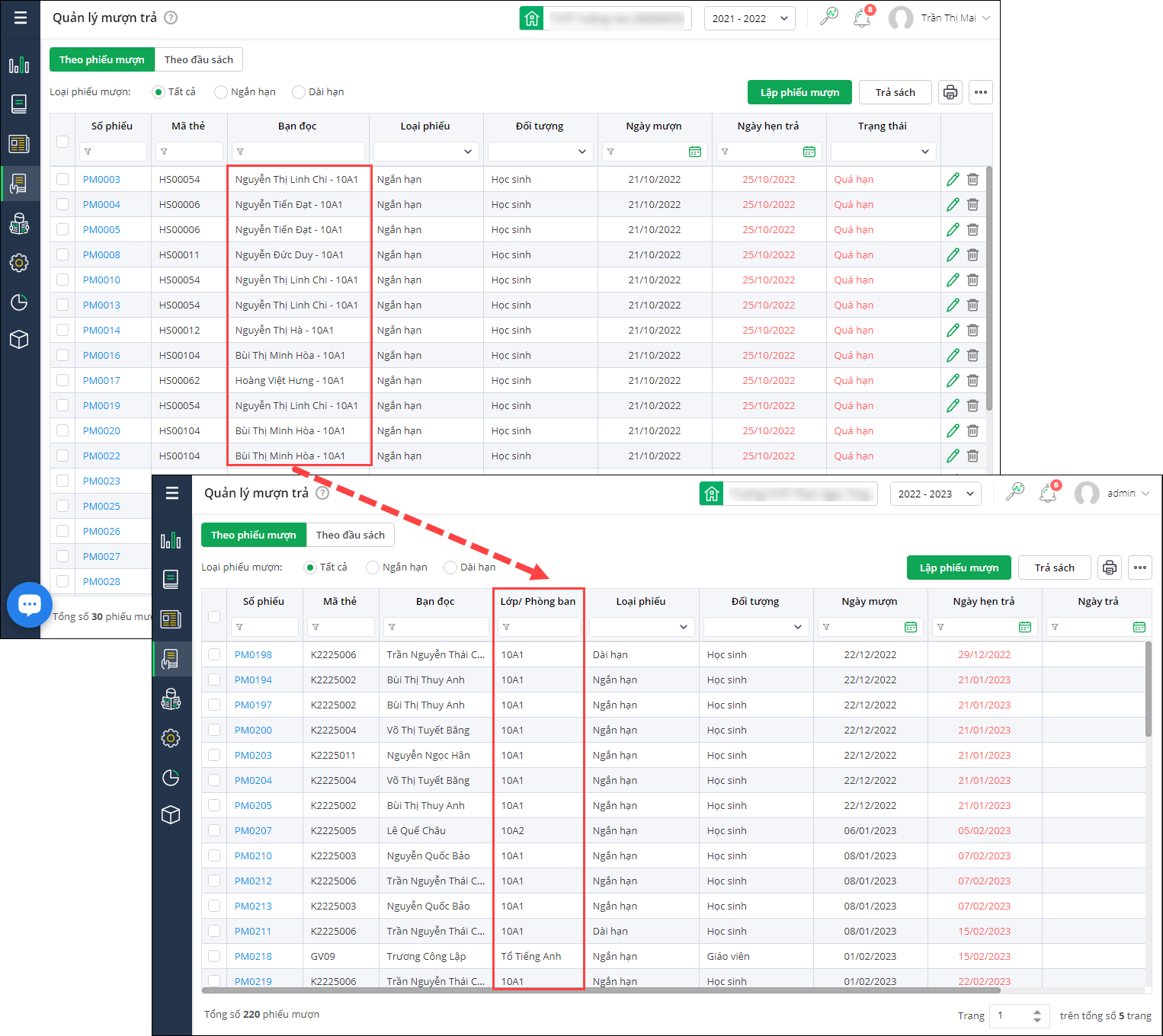Click the search/analysis magnifier icon in the back window
This screenshot has height=1036, width=1163.
[x=828, y=17]
